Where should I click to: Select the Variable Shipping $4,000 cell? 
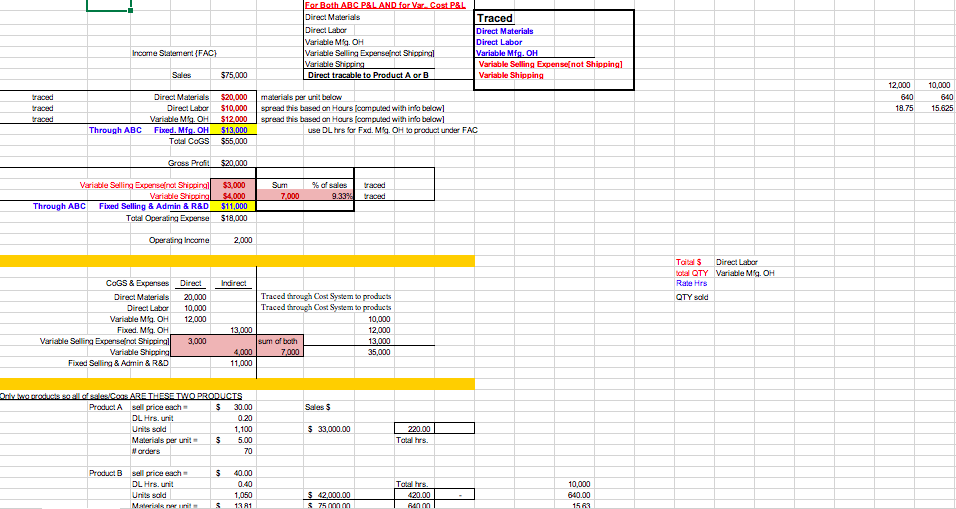tap(234, 196)
